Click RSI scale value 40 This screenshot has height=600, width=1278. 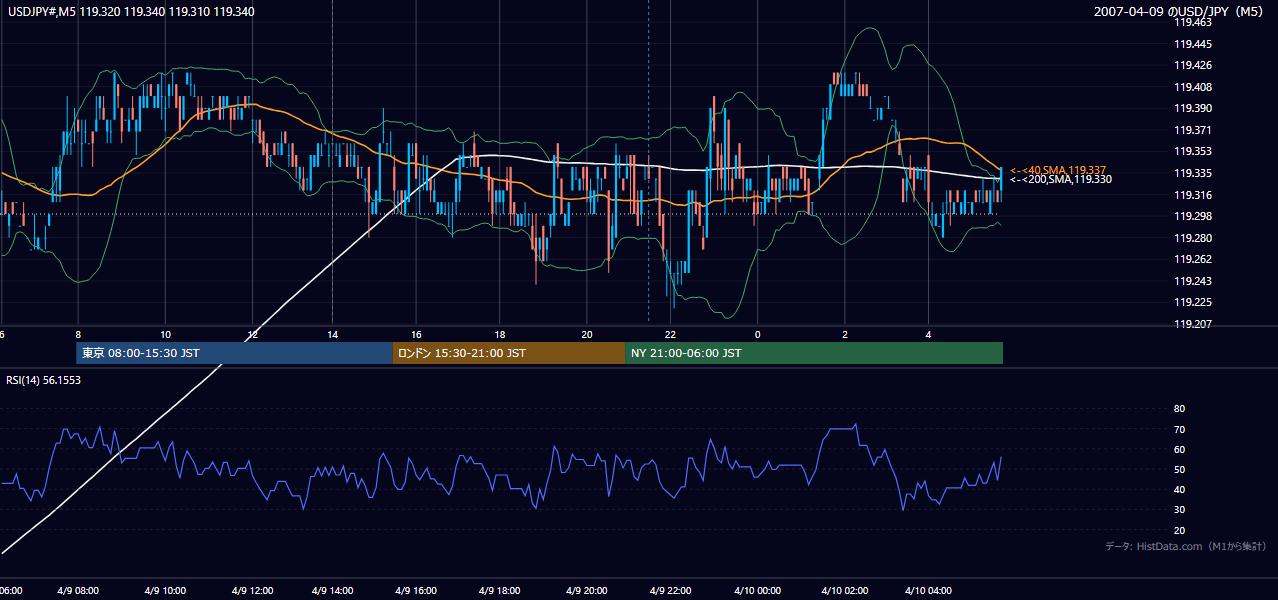click(x=1179, y=490)
